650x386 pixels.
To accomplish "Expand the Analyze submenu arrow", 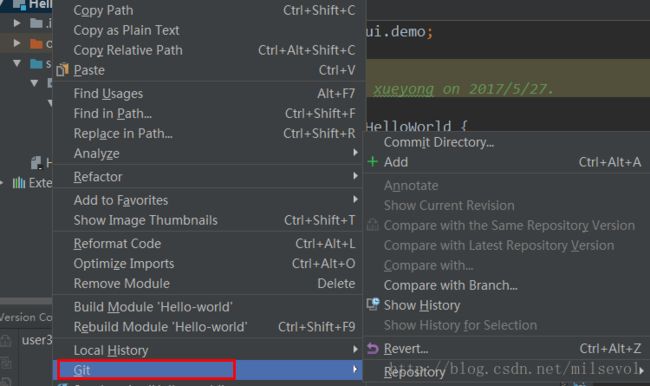I will click(355, 153).
